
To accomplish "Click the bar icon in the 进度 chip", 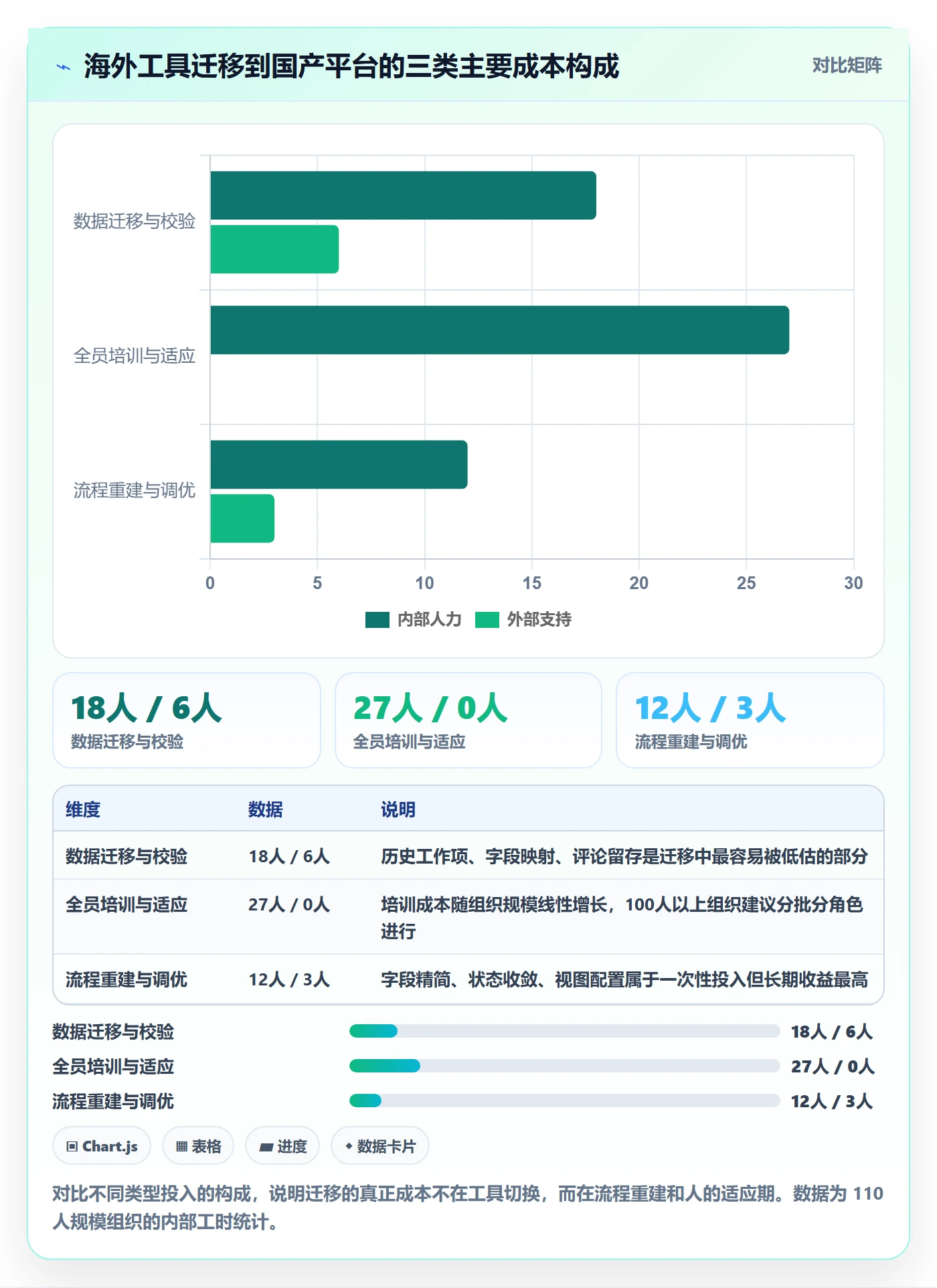I will click(x=266, y=1147).
